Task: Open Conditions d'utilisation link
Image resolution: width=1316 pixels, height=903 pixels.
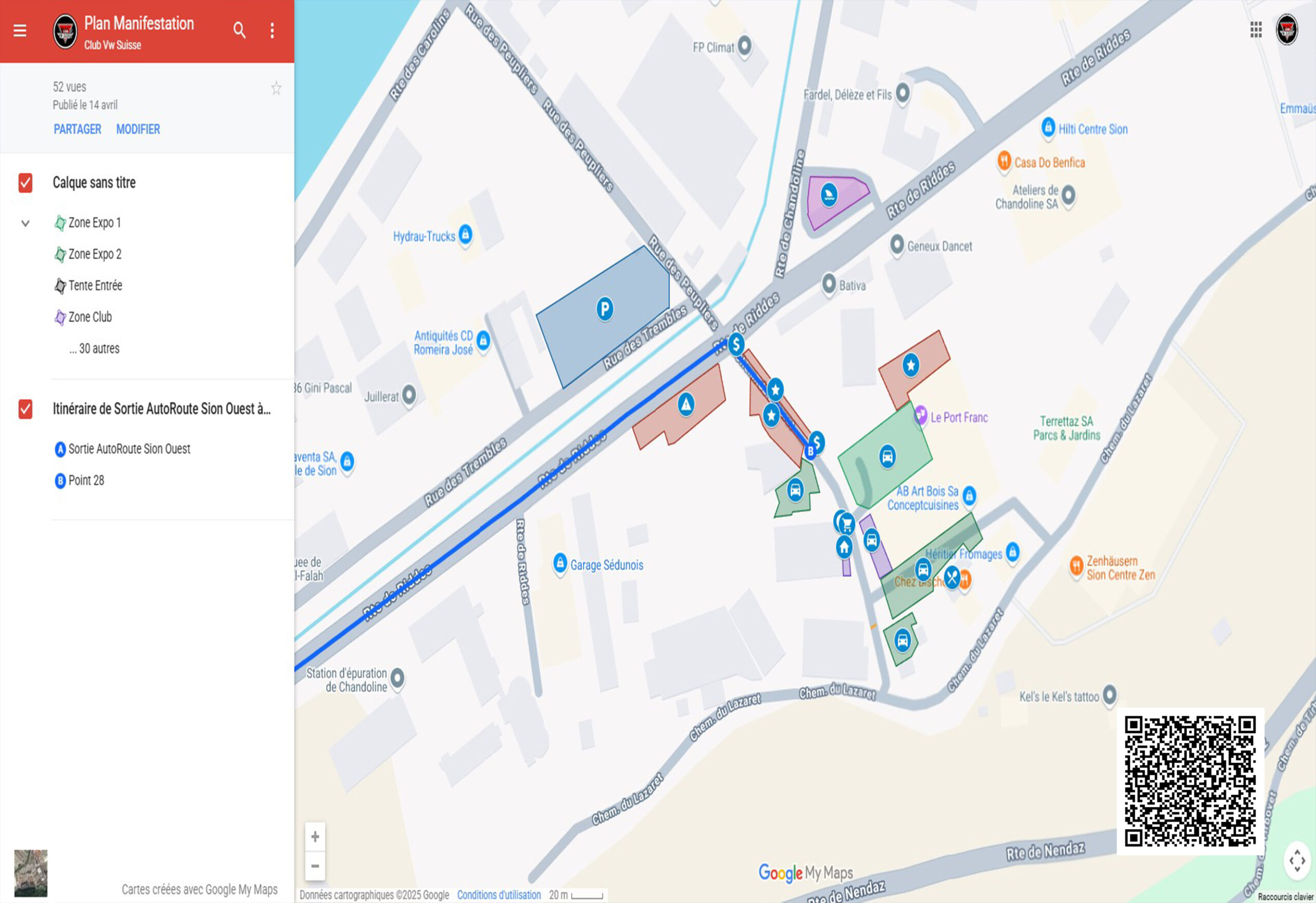Action: 499,895
